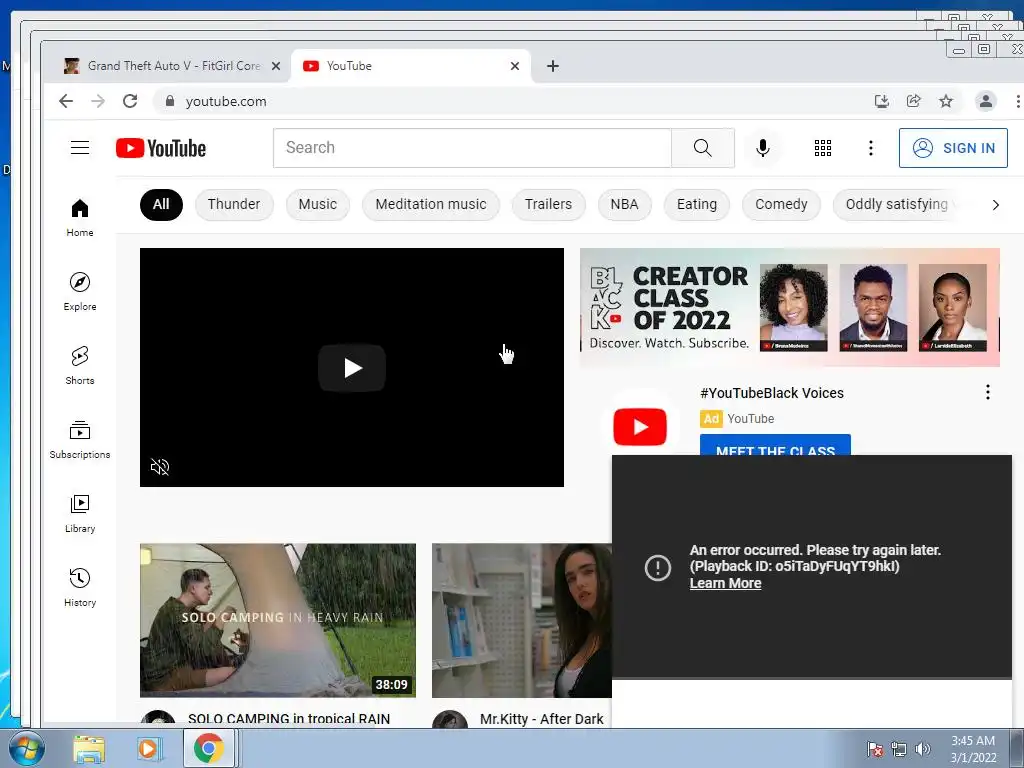Viewport: 1024px width, 768px height.
Task: Open Solo Camping in Heavy Rain thumbnail
Action: (x=278, y=620)
